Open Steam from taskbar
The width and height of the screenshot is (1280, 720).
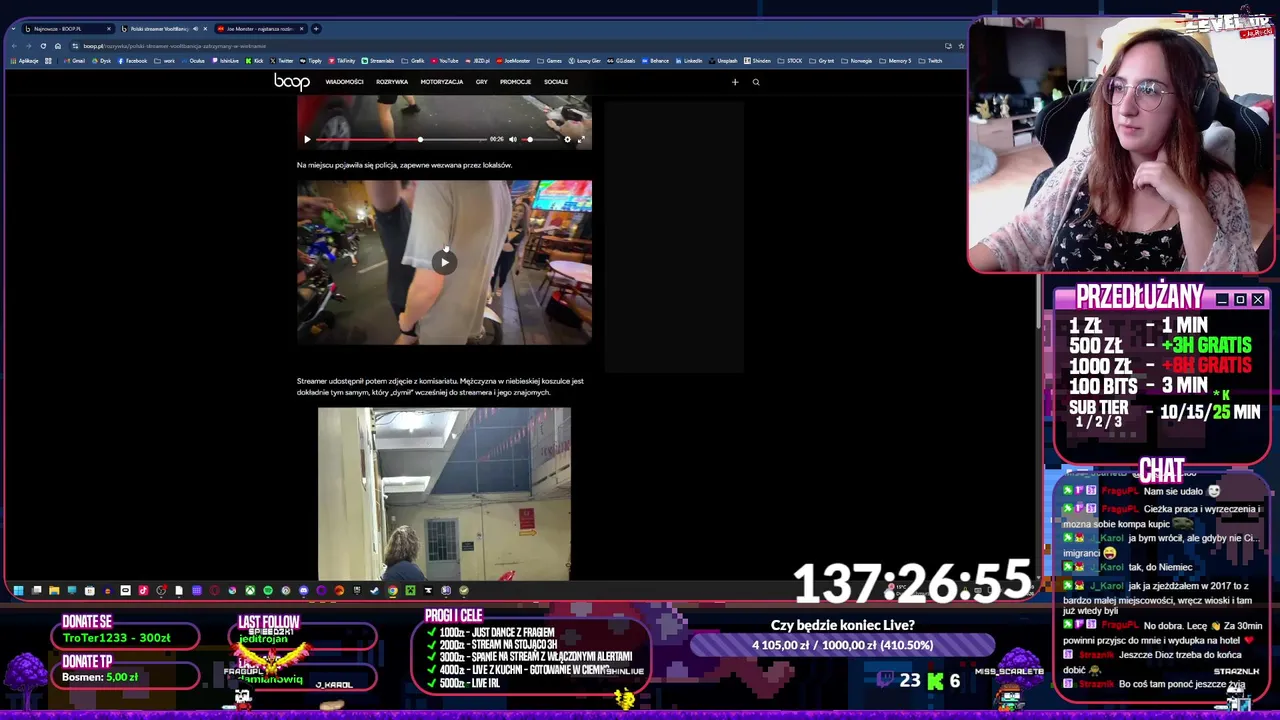(374, 590)
